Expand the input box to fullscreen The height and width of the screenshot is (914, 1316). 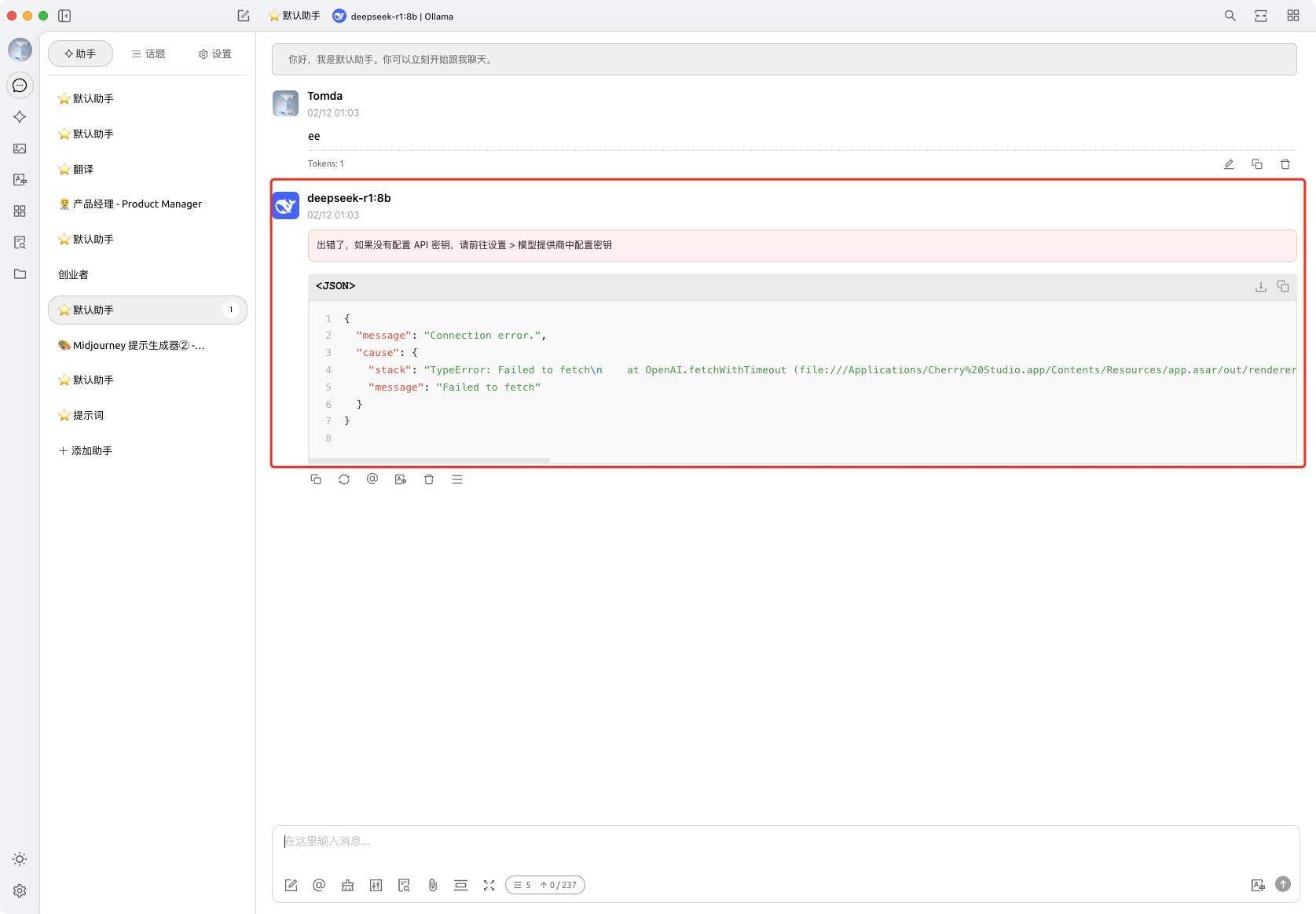point(489,885)
